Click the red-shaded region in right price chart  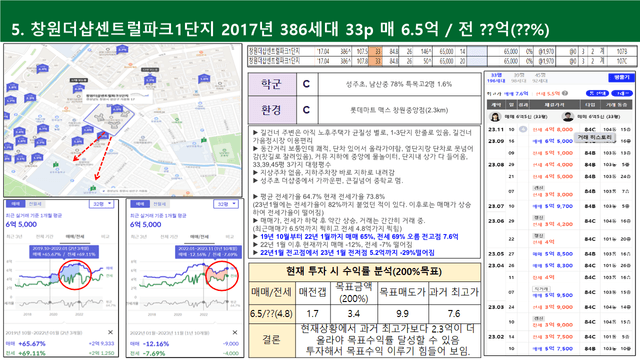pos(216,274)
